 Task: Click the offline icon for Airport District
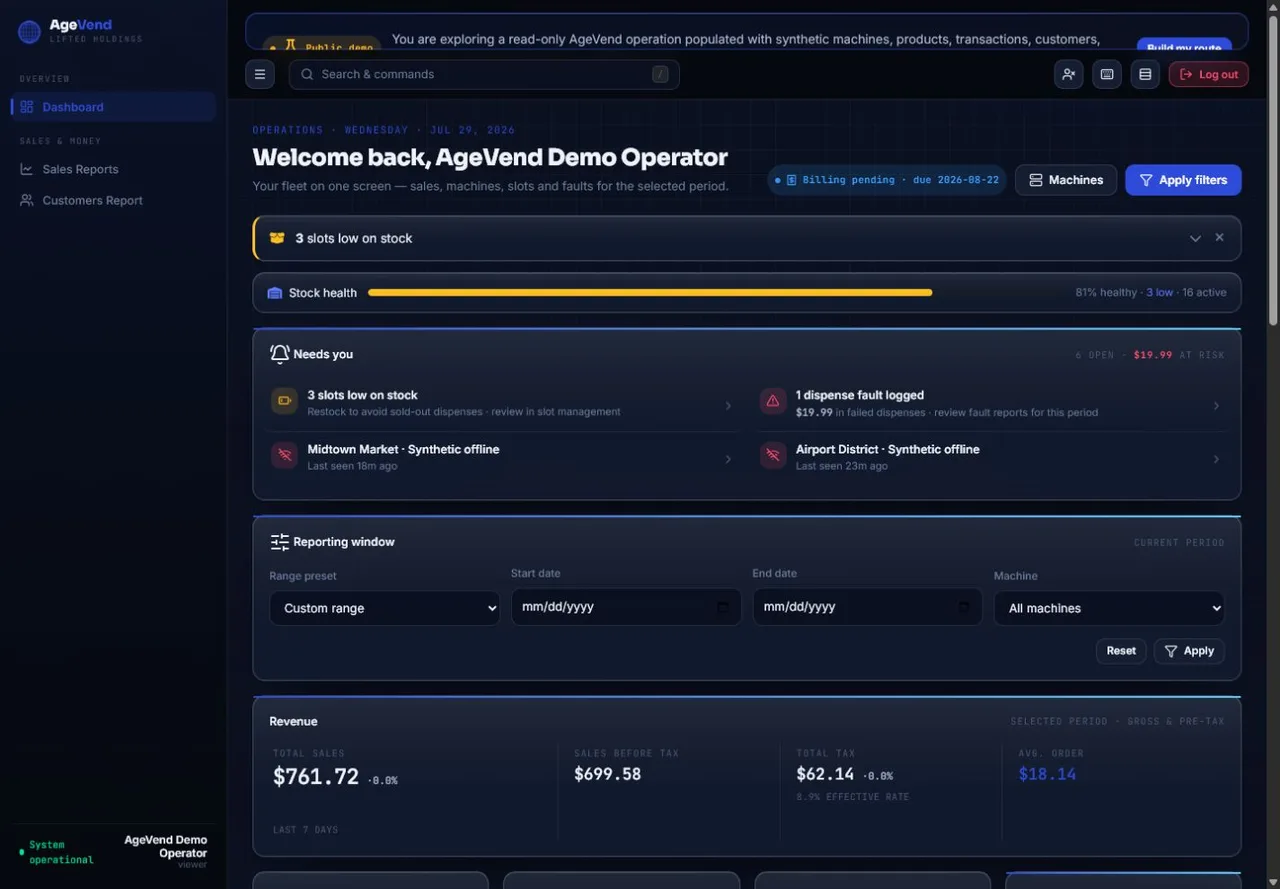point(773,455)
